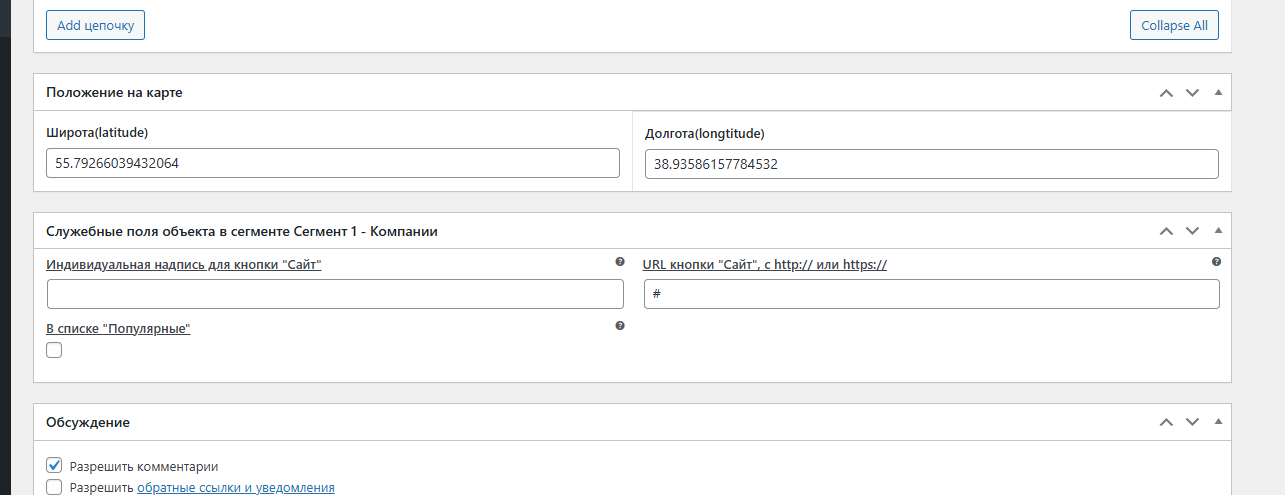The image size is (1285, 495).
Task: Collapse the Обсуждение panel
Action: pyautogui.click(x=1217, y=423)
